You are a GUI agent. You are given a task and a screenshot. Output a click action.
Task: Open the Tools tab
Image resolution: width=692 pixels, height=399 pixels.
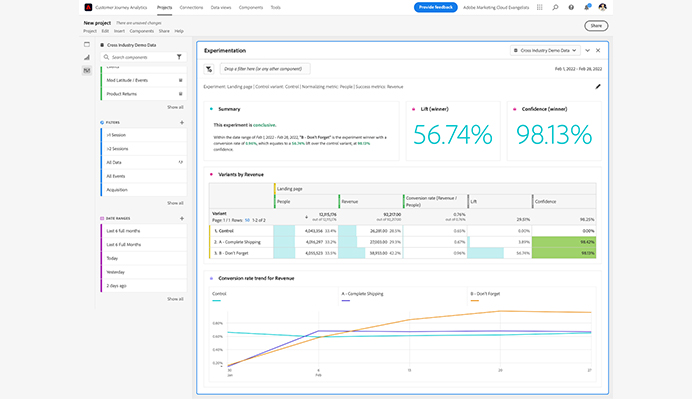[275, 8]
